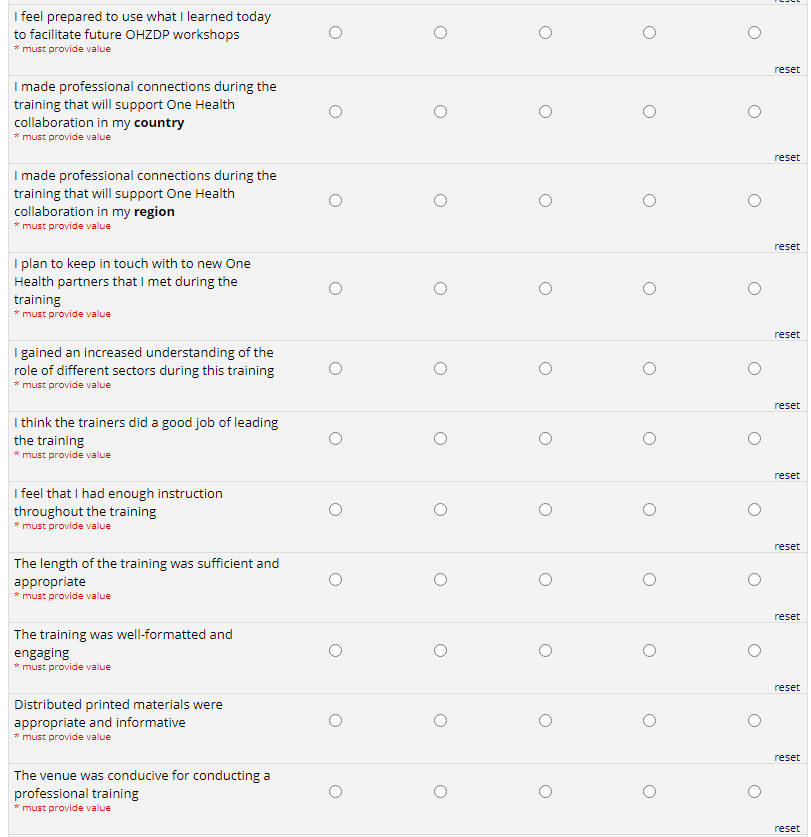This screenshot has width=811, height=837.
Task: Choose third radio for 'length of the training'
Action: tap(545, 579)
